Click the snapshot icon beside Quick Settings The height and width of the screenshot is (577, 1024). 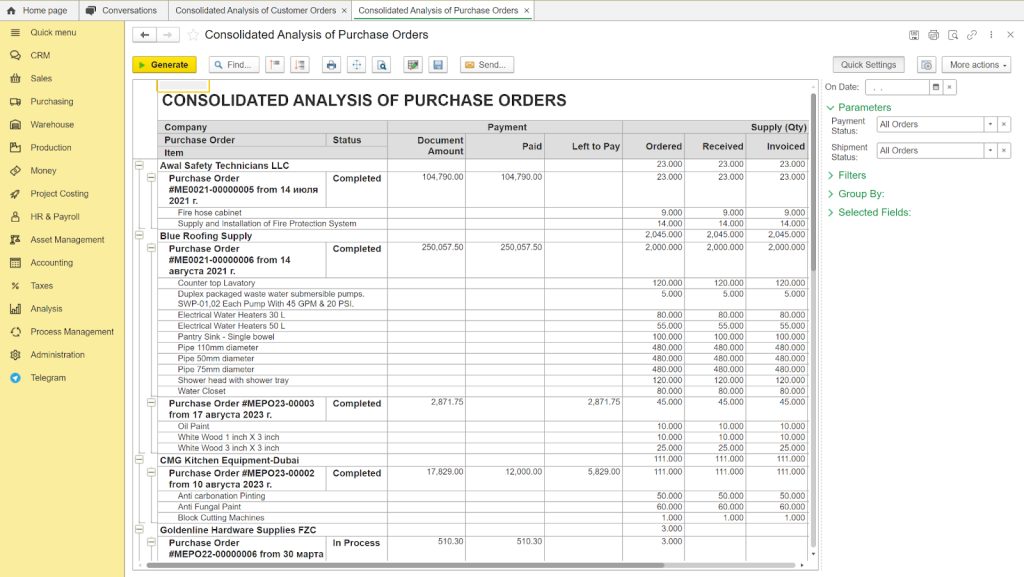coord(926,64)
